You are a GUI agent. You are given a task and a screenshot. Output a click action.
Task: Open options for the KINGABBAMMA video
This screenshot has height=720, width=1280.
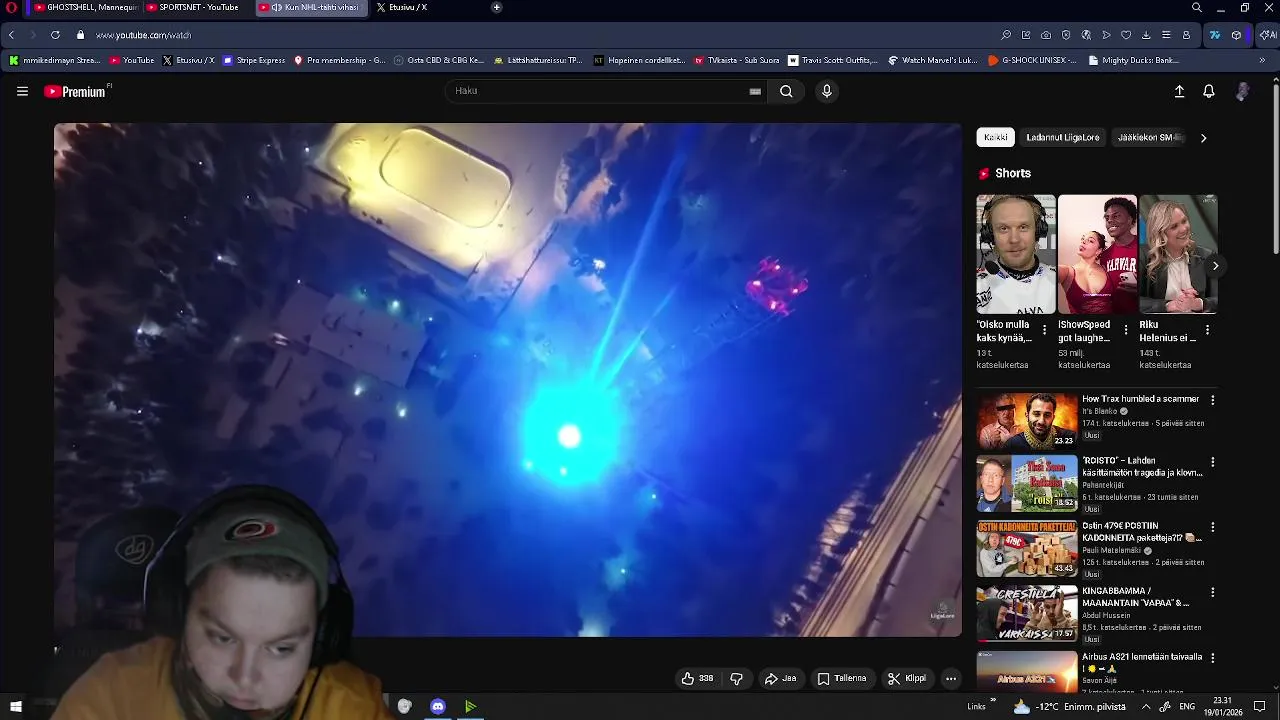pyautogui.click(x=1212, y=592)
